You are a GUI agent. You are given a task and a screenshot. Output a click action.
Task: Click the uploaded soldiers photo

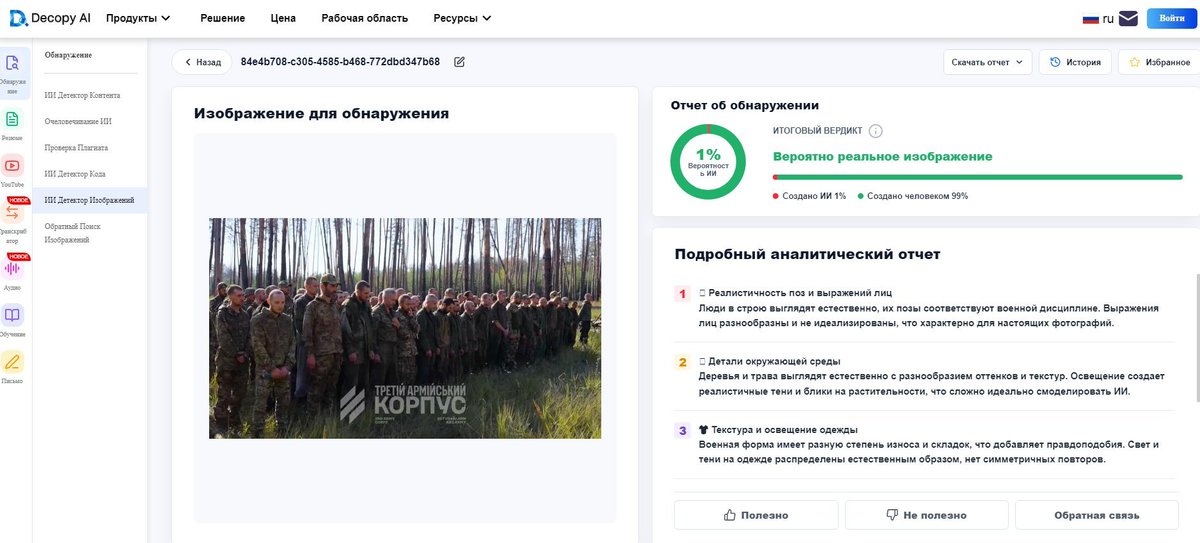405,328
